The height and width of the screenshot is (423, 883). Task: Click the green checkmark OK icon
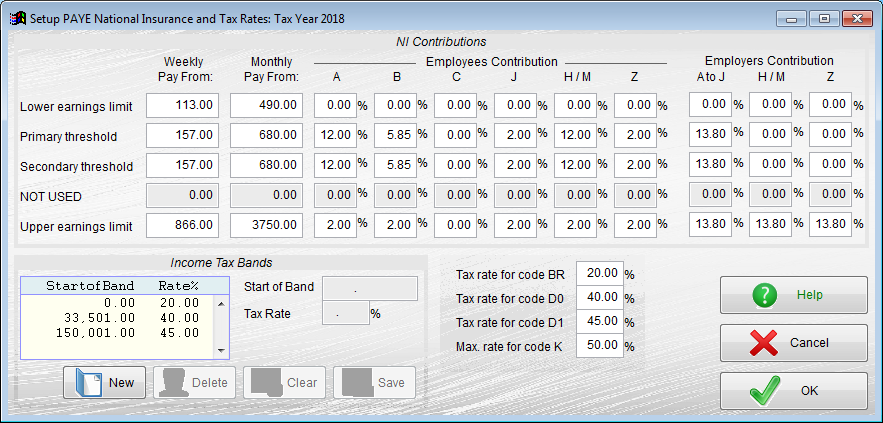click(x=766, y=391)
